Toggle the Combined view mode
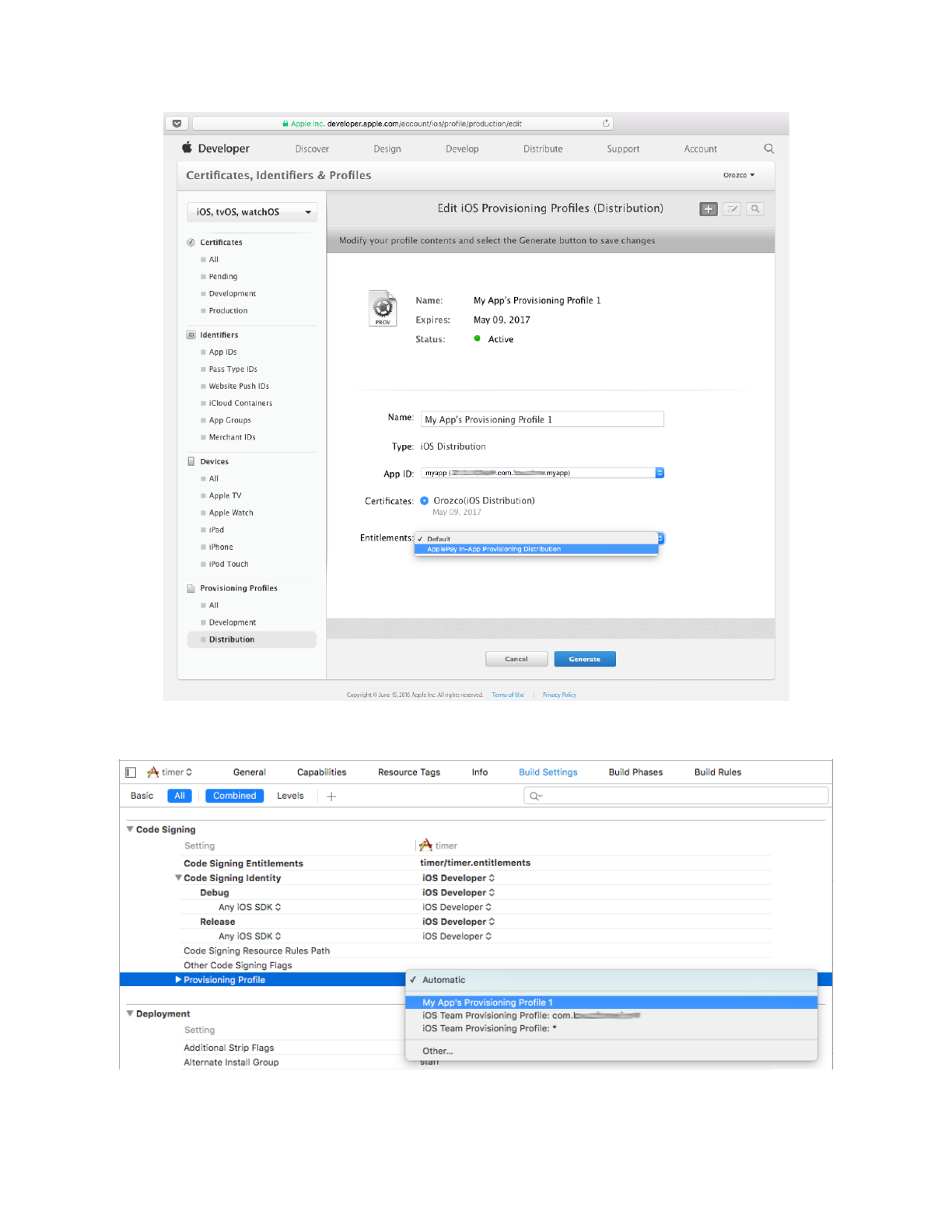Viewport: 952px width, 1232px height. tap(234, 796)
